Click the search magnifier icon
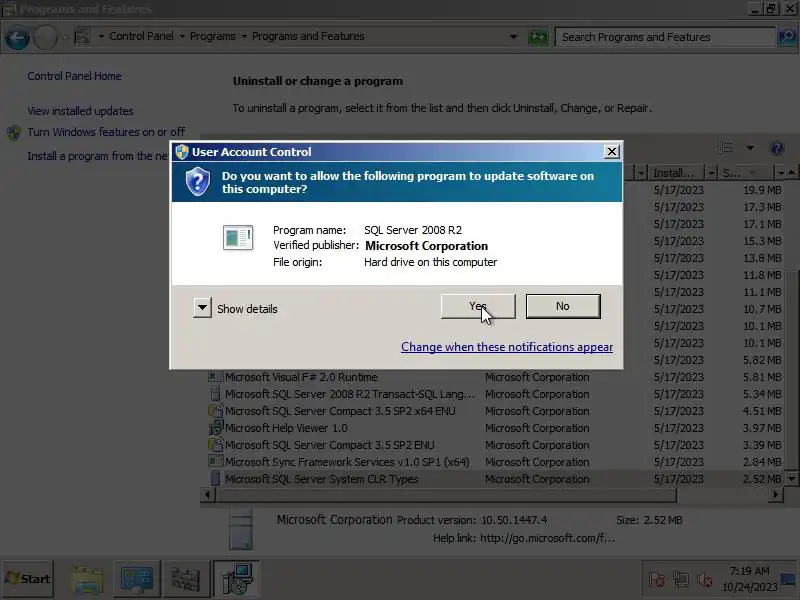The height and width of the screenshot is (600, 800). (x=787, y=37)
